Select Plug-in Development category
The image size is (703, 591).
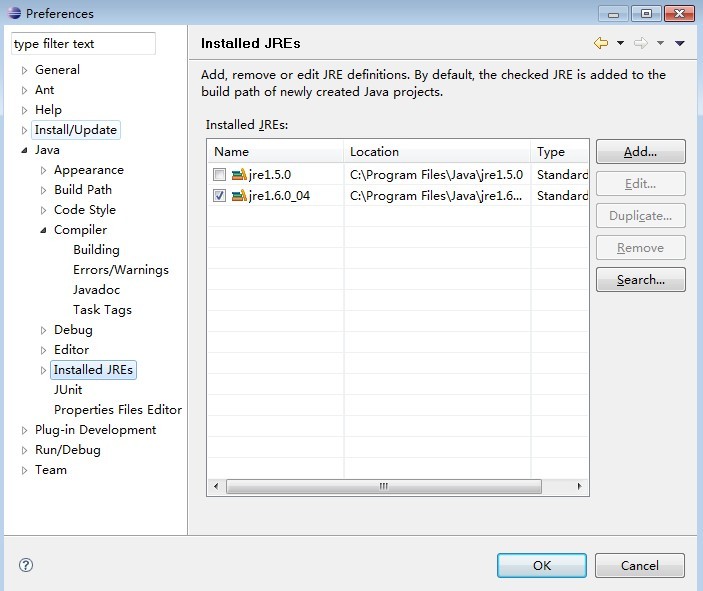[x=95, y=430]
